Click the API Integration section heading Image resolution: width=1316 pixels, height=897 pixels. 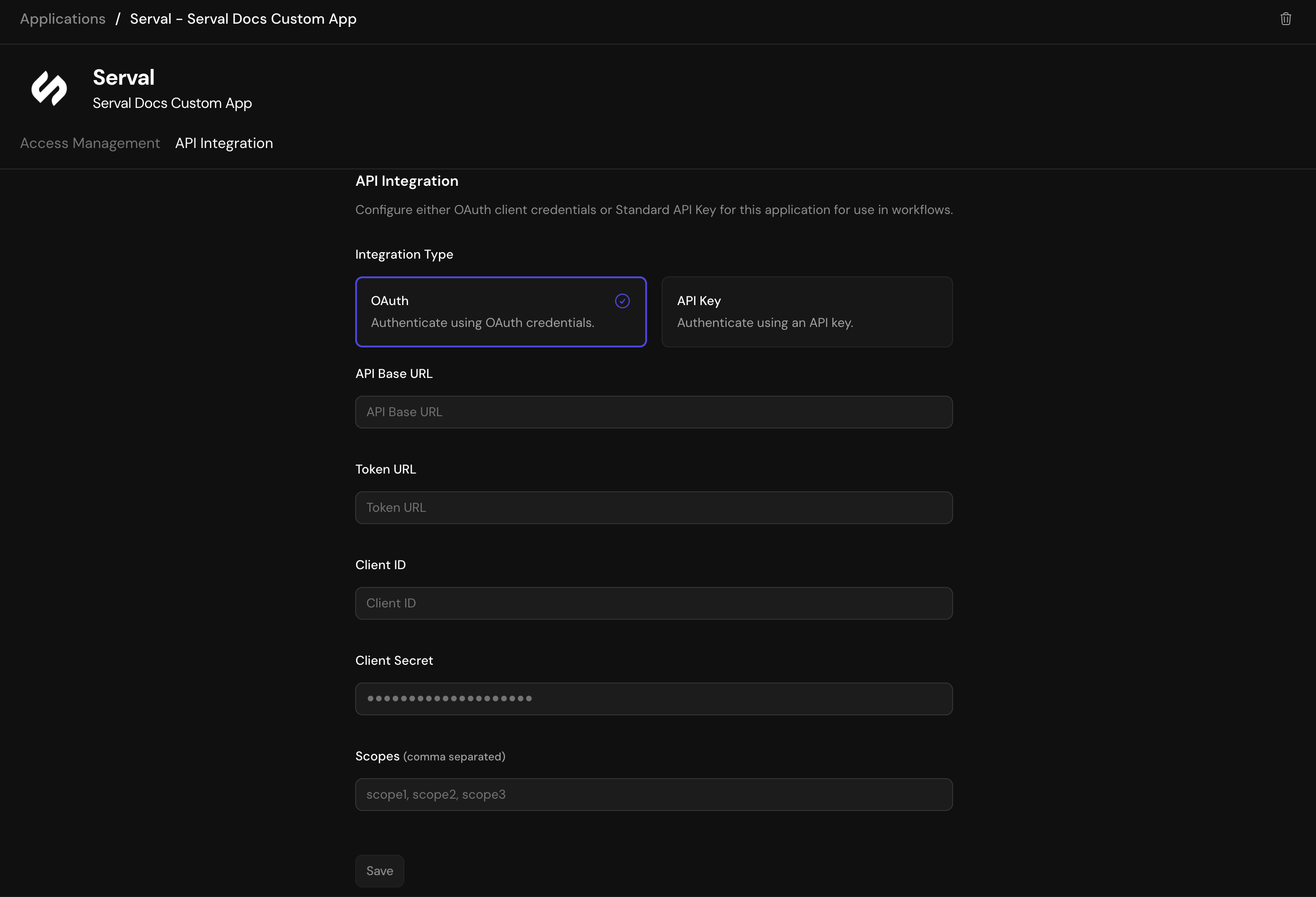[407, 181]
